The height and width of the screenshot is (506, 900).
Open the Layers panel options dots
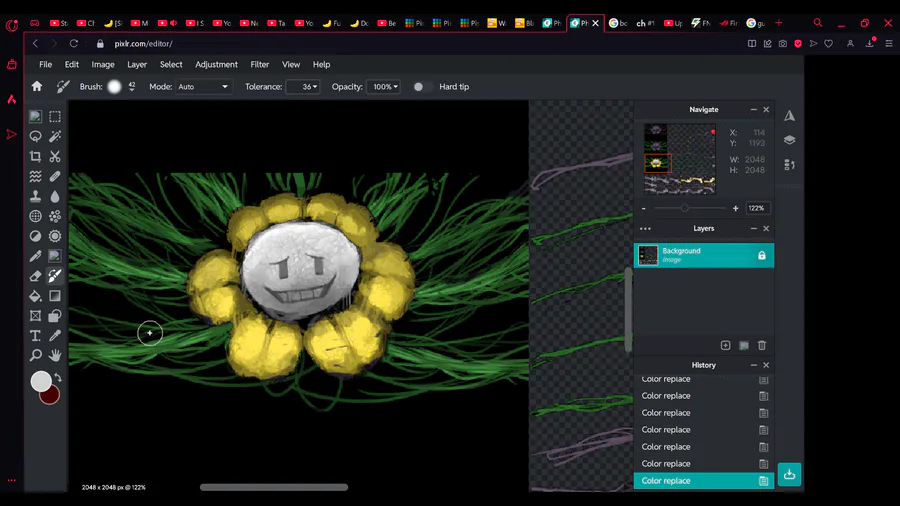tap(645, 228)
